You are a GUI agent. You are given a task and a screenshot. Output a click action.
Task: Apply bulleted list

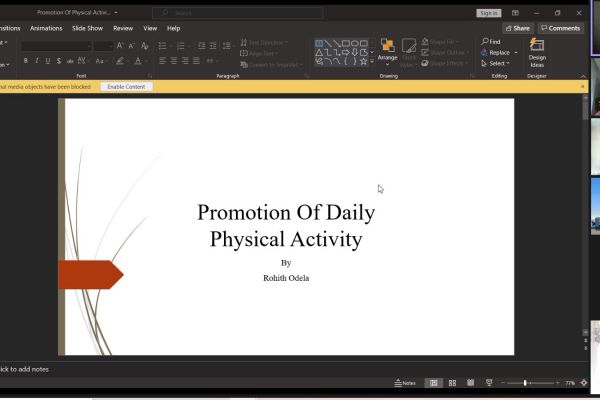click(162, 46)
